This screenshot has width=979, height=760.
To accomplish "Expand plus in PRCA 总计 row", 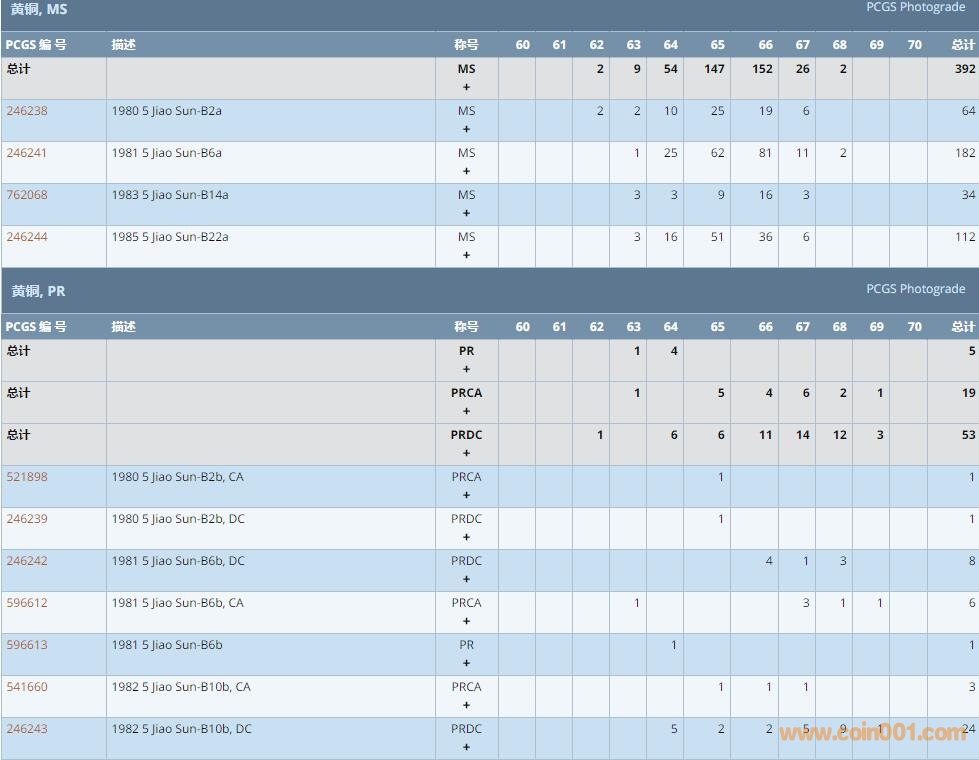I will [466, 411].
